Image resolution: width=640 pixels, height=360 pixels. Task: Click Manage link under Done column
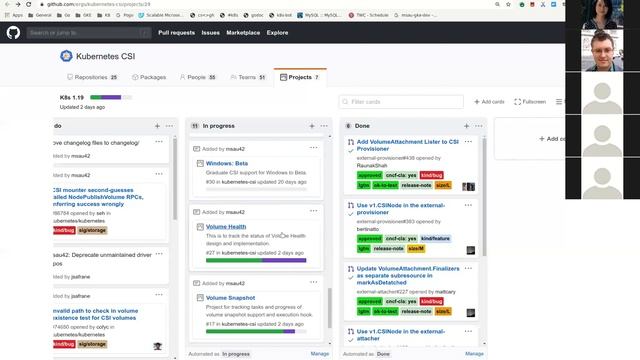click(x=474, y=354)
